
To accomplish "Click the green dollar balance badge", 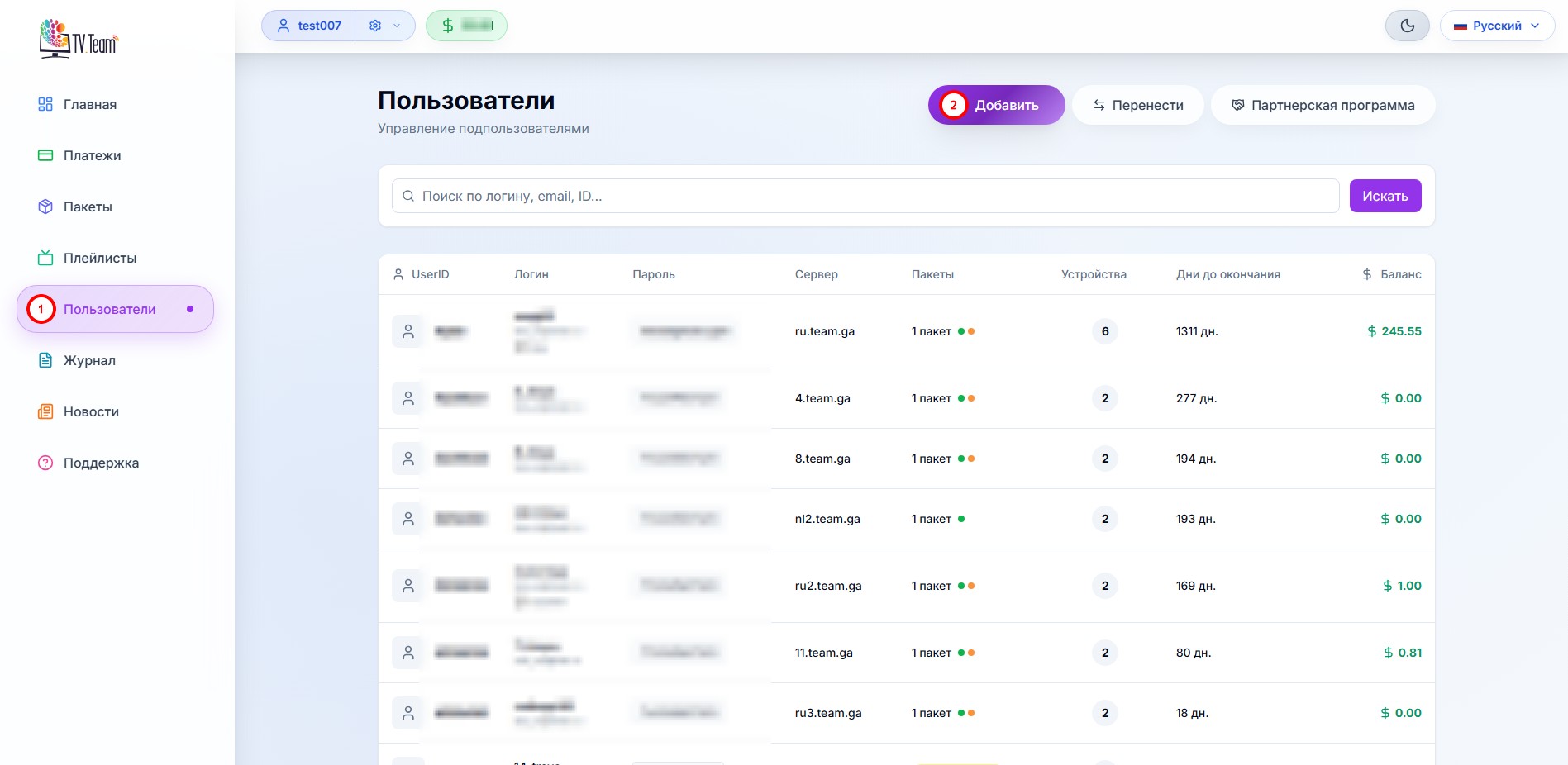I will point(466,26).
